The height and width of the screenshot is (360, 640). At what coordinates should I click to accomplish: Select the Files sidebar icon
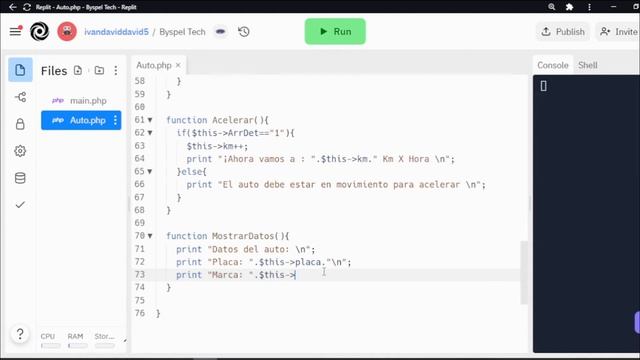tap(20, 70)
